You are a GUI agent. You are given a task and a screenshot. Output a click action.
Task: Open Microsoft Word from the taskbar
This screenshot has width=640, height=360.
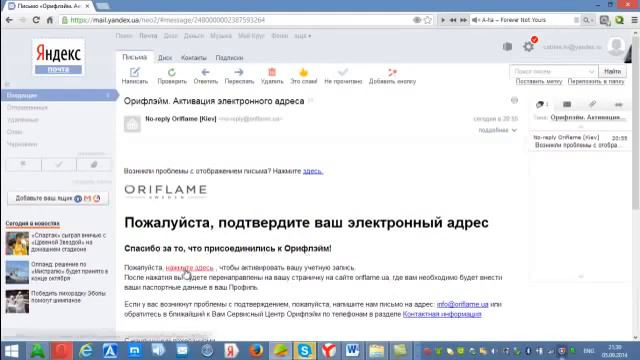point(353,351)
